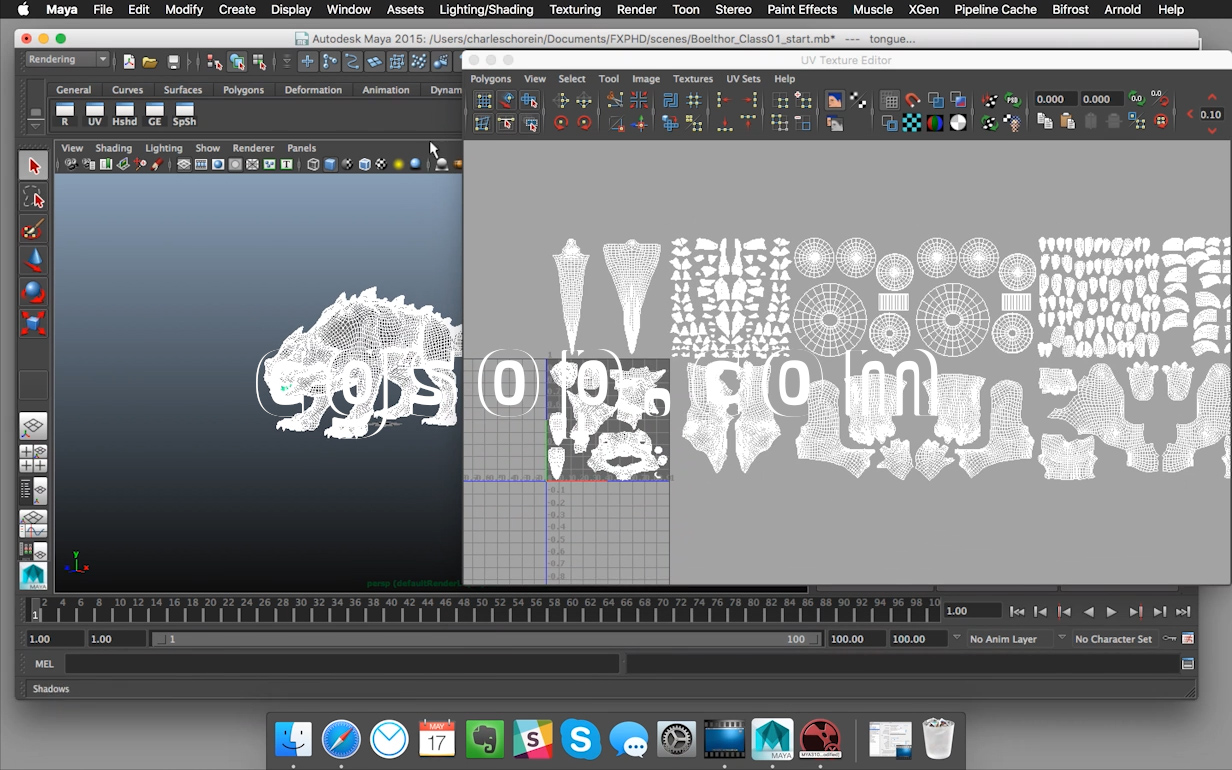Click the Hshd Hypershade shelf button
1232x770 pixels.
pyautogui.click(x=125, y=114)
